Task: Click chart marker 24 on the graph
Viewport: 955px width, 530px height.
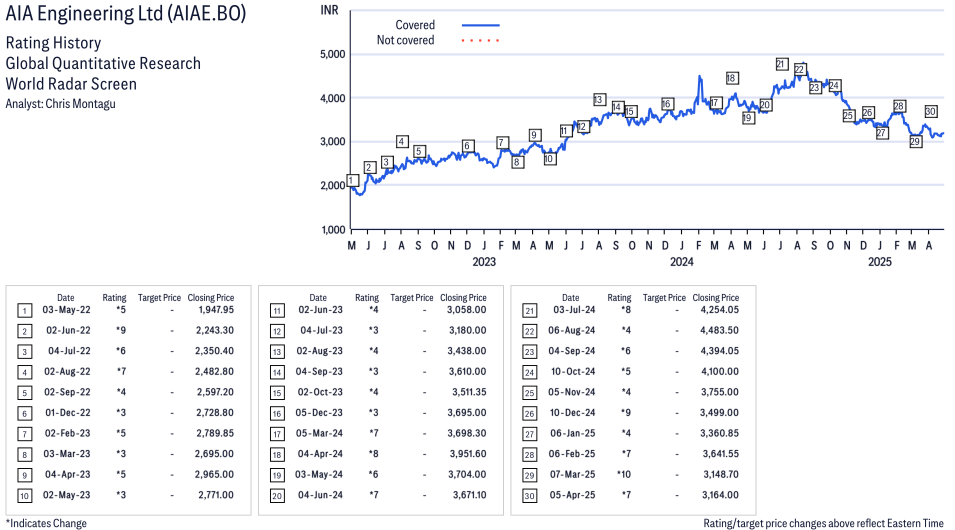Action: (x=834, y=86)
